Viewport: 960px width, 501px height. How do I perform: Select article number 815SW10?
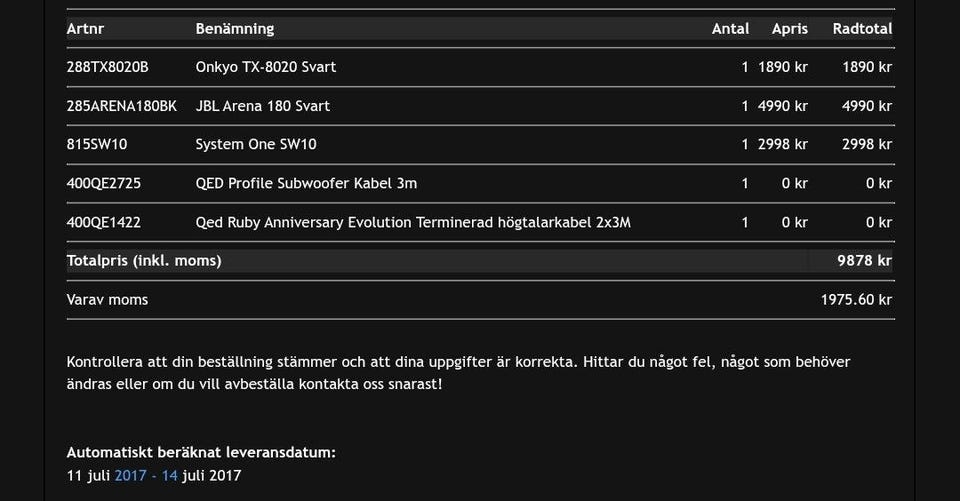coord(97,144)
